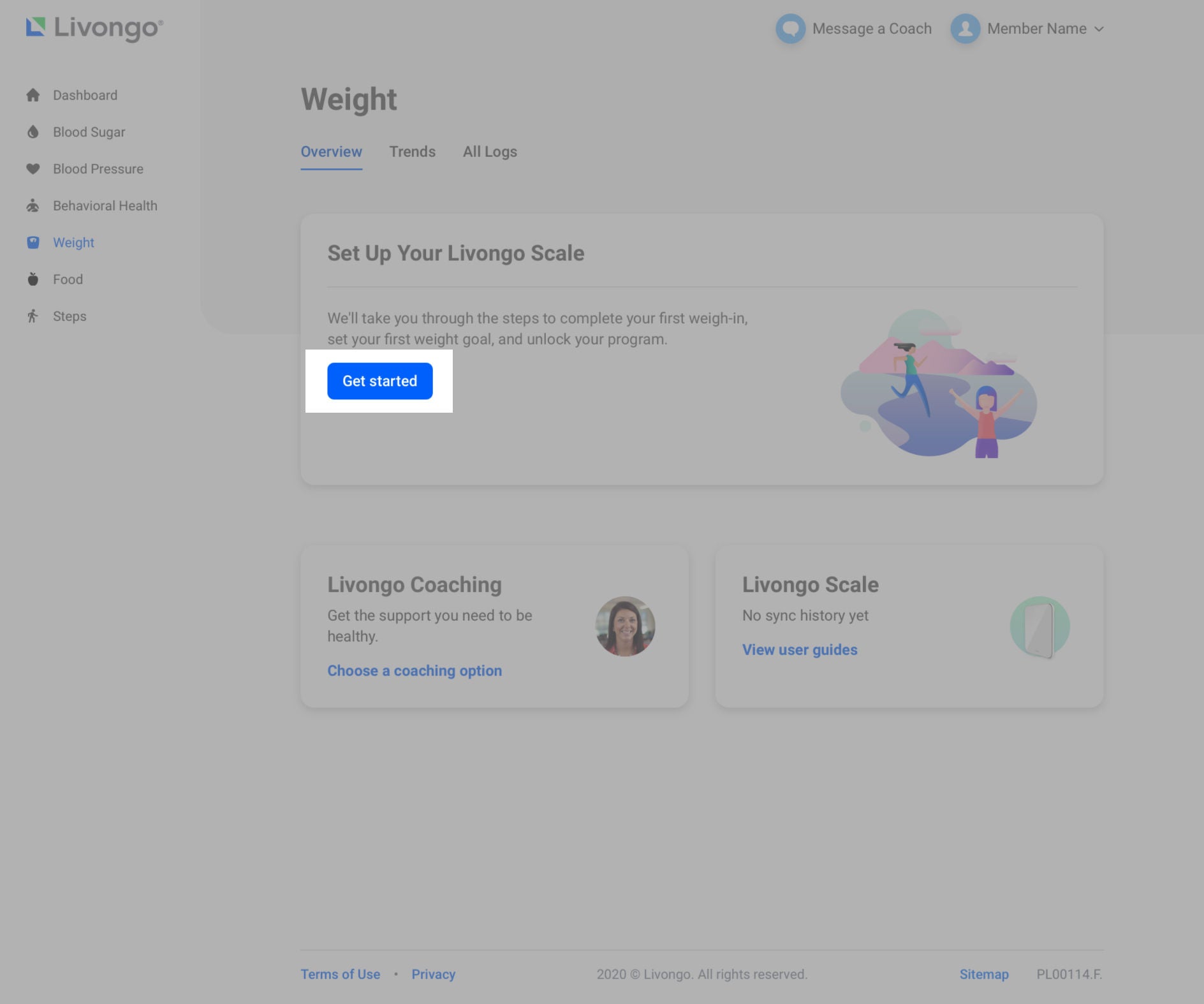Select the Blood Sugar droplet icon
This screenshot has width=1204, height=1004.
33,132
